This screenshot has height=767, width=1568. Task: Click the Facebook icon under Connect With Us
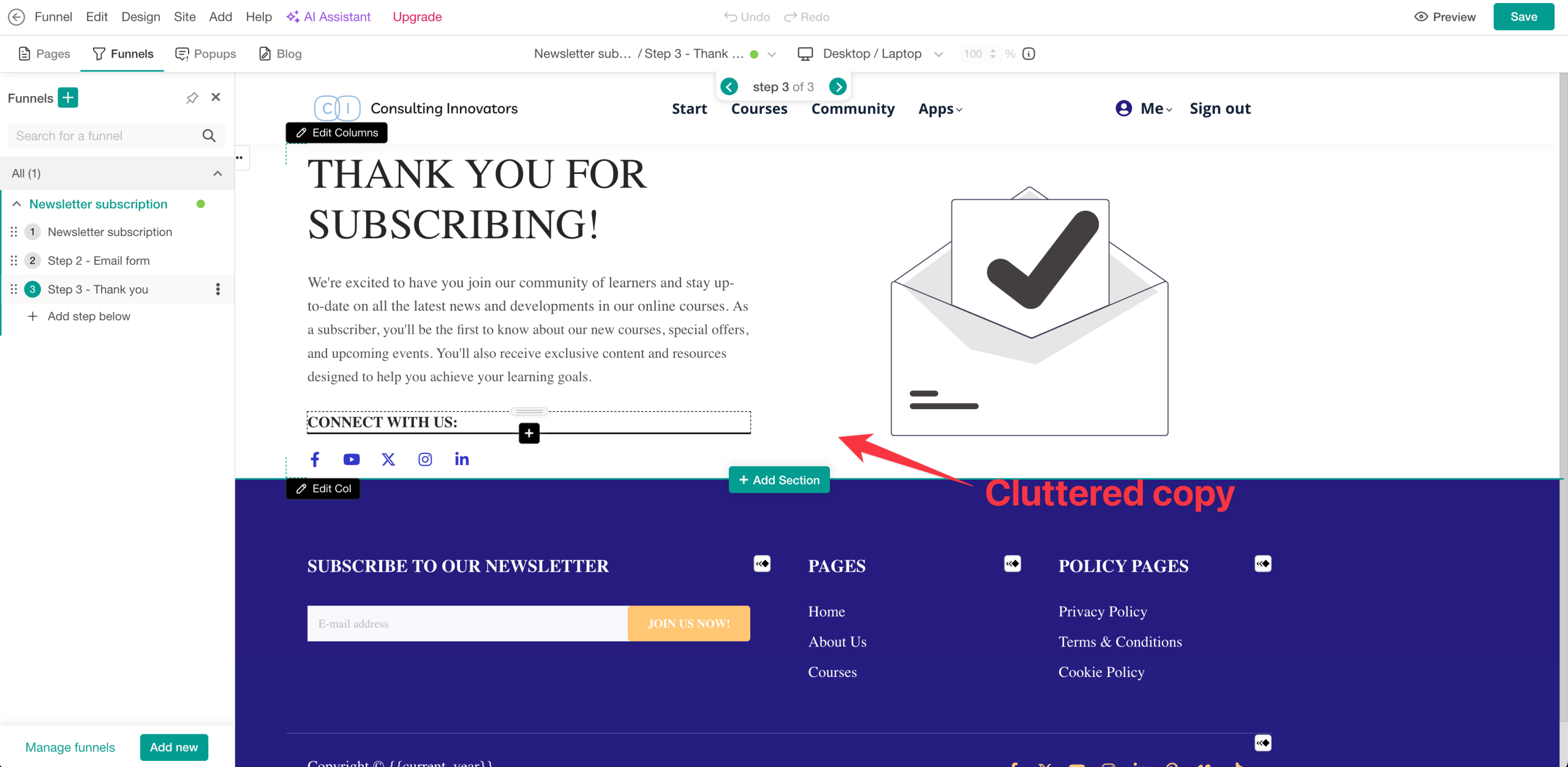pyautogui.click(x=315, y=459)
